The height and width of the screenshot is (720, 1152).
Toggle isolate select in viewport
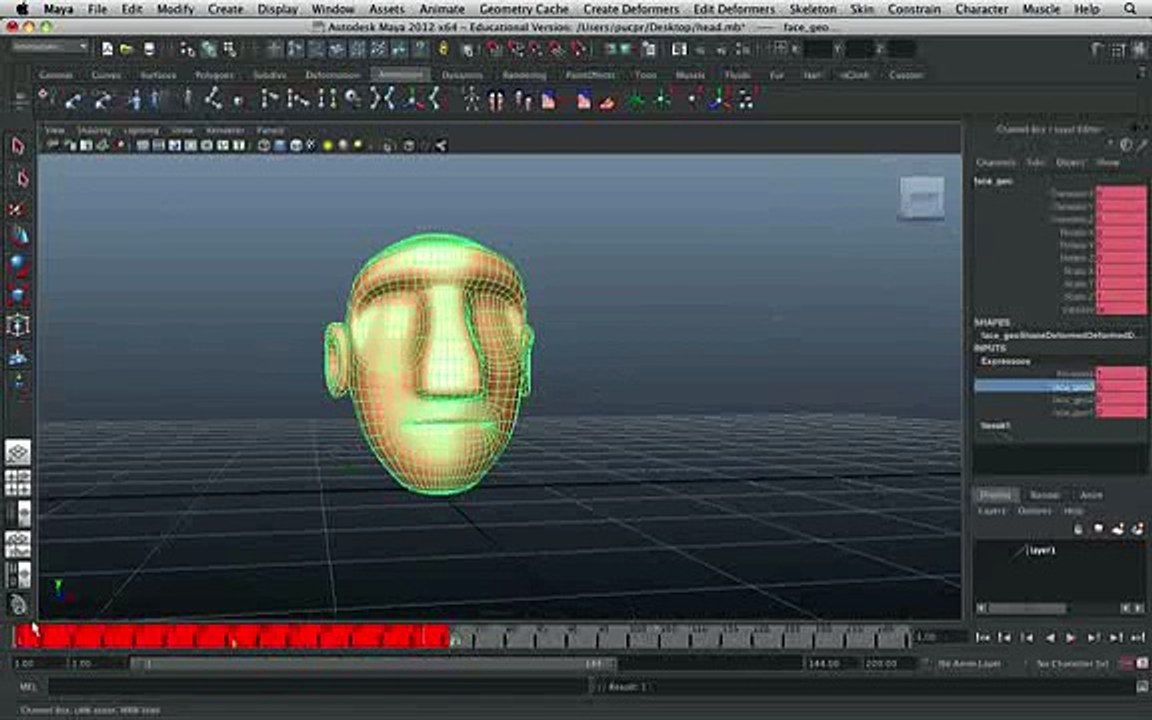pyautogui.click(x=388, y=145)
